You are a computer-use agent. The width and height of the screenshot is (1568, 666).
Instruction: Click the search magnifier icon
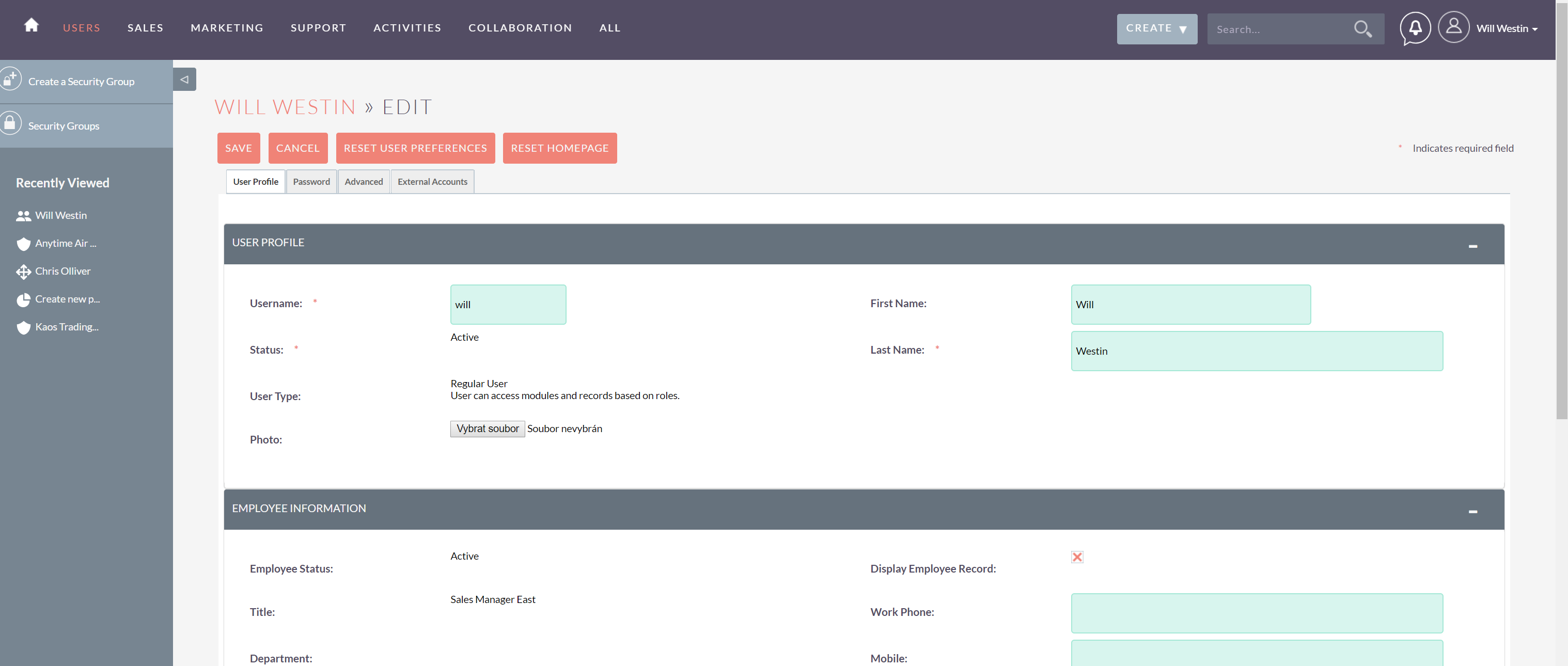pos(1362,28)
